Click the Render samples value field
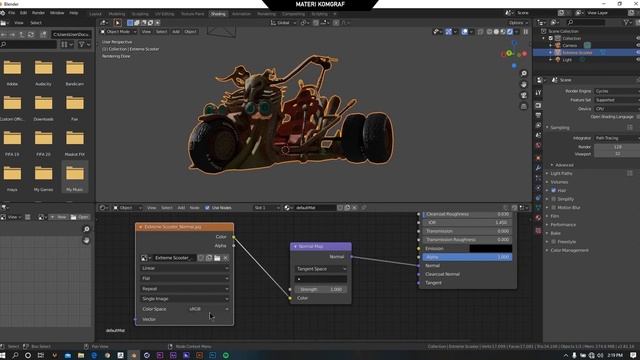Screen dimensions: 640x360 coord(617,147)
